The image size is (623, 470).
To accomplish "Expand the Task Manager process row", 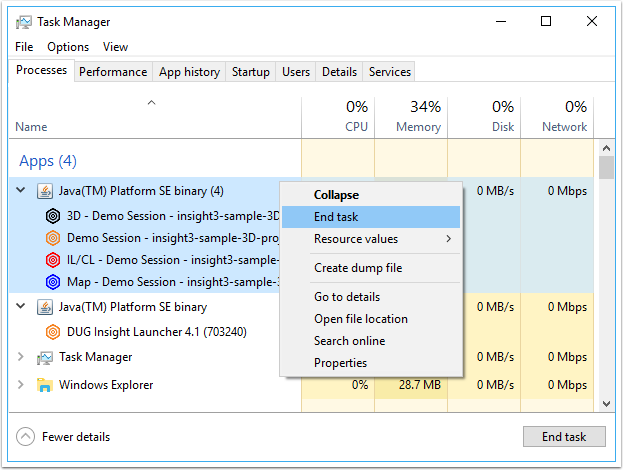I will (21, 357).
